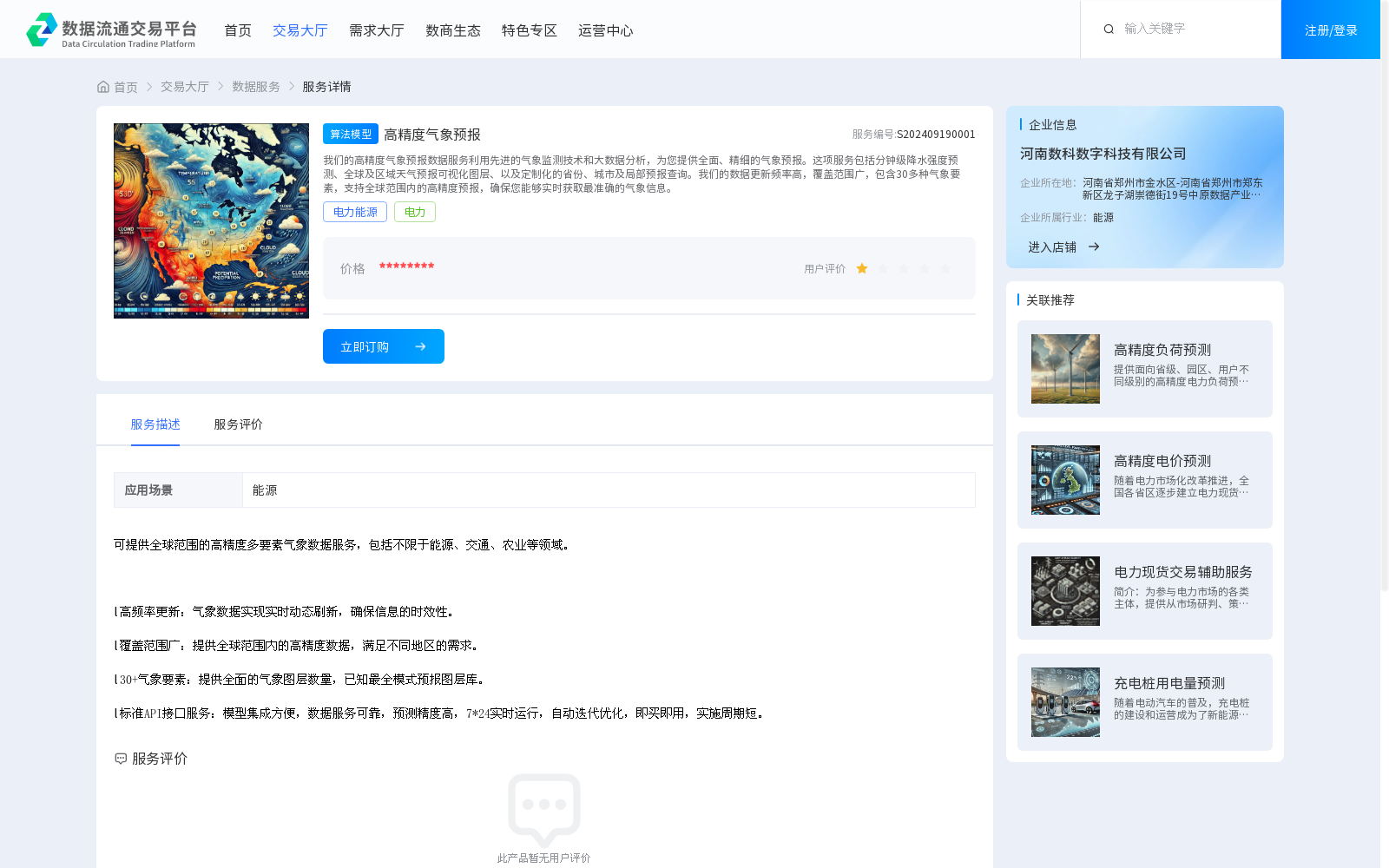Open 数商生态 in the top navigation

point(453,30)
